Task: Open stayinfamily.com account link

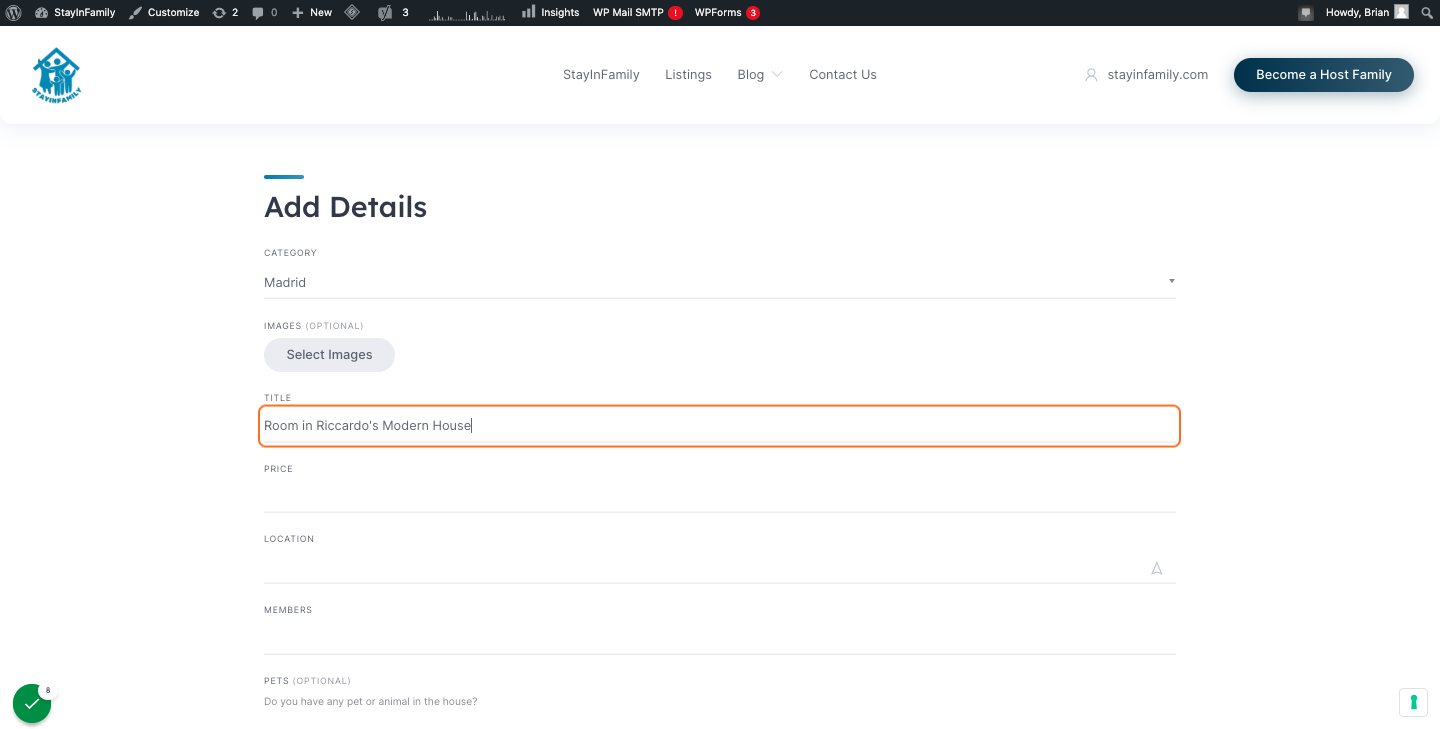Action: tap(1157, 75)
